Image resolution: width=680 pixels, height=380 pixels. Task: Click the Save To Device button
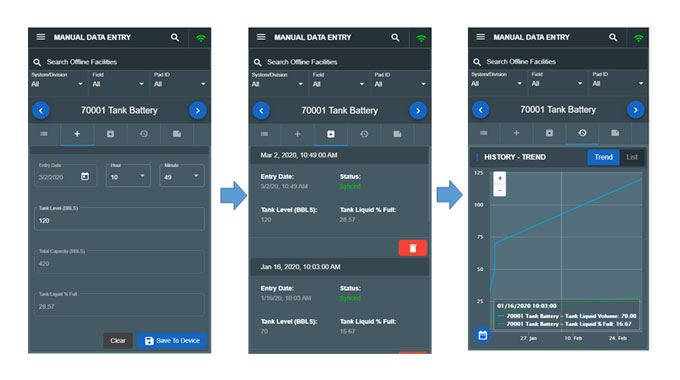[x=172, y=341]
